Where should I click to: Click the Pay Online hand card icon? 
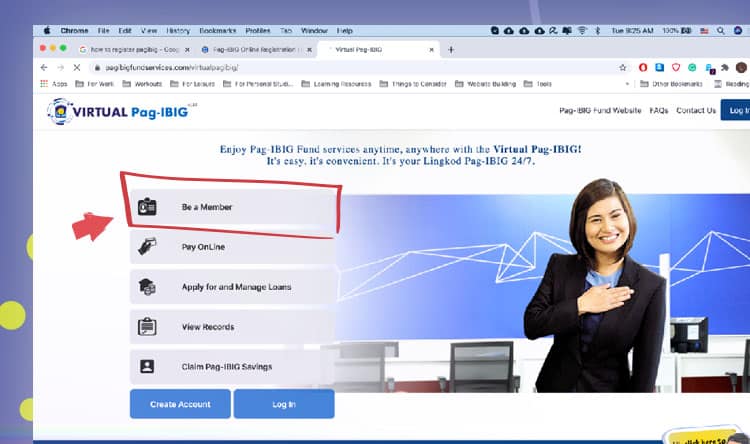tap(147, 246)
